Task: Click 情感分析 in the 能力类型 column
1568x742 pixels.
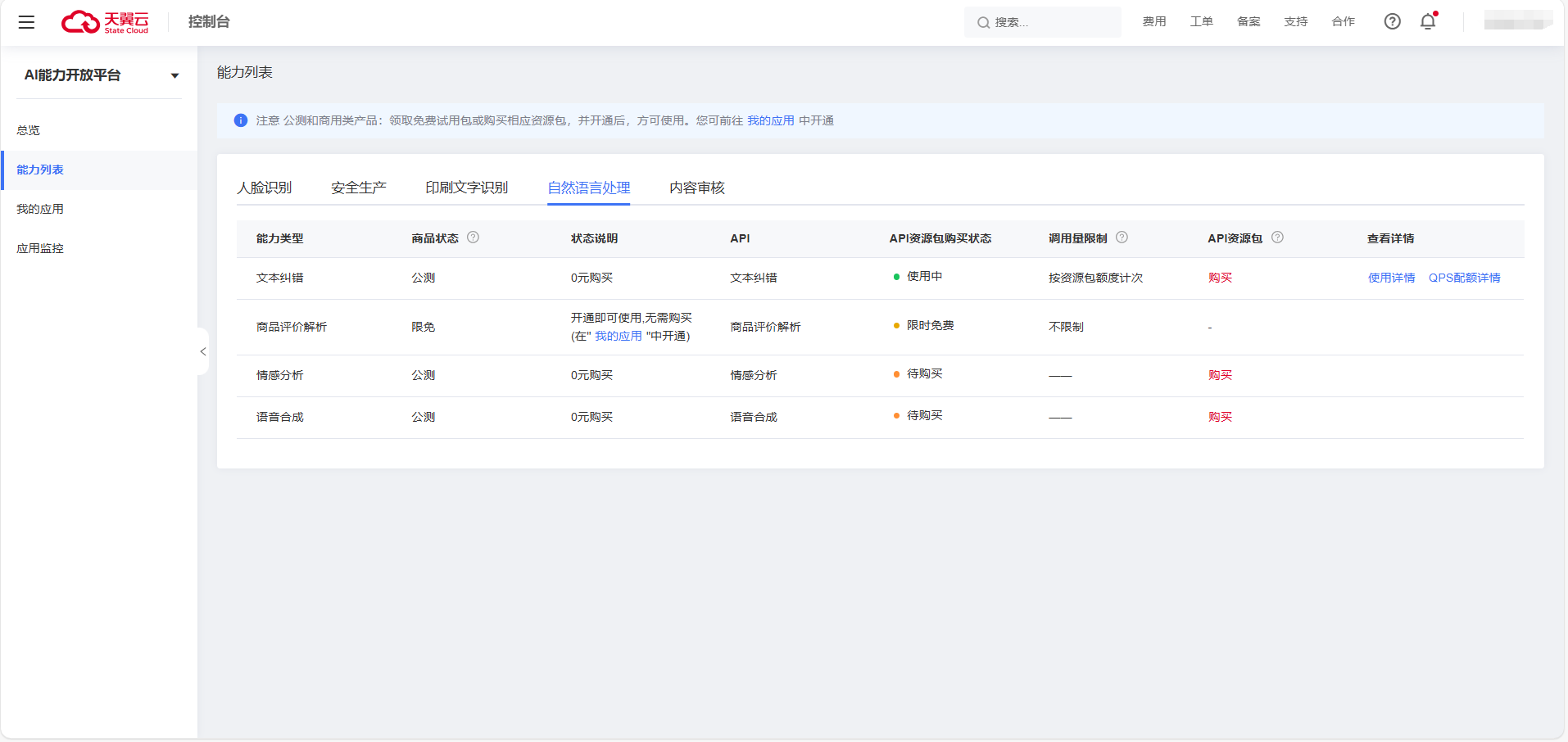Action: click(x=280, y=375)
